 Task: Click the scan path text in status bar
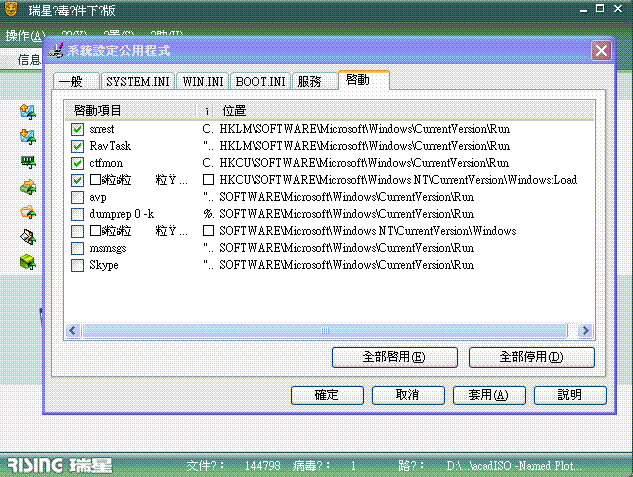point(514,466)
